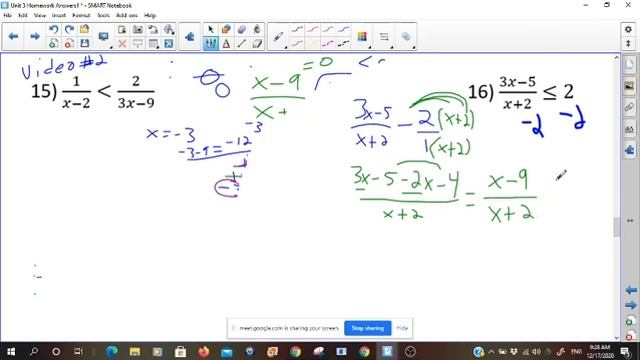Show the screen shade
The width and height of the screenshot is (640, 360).
[138, 43]
